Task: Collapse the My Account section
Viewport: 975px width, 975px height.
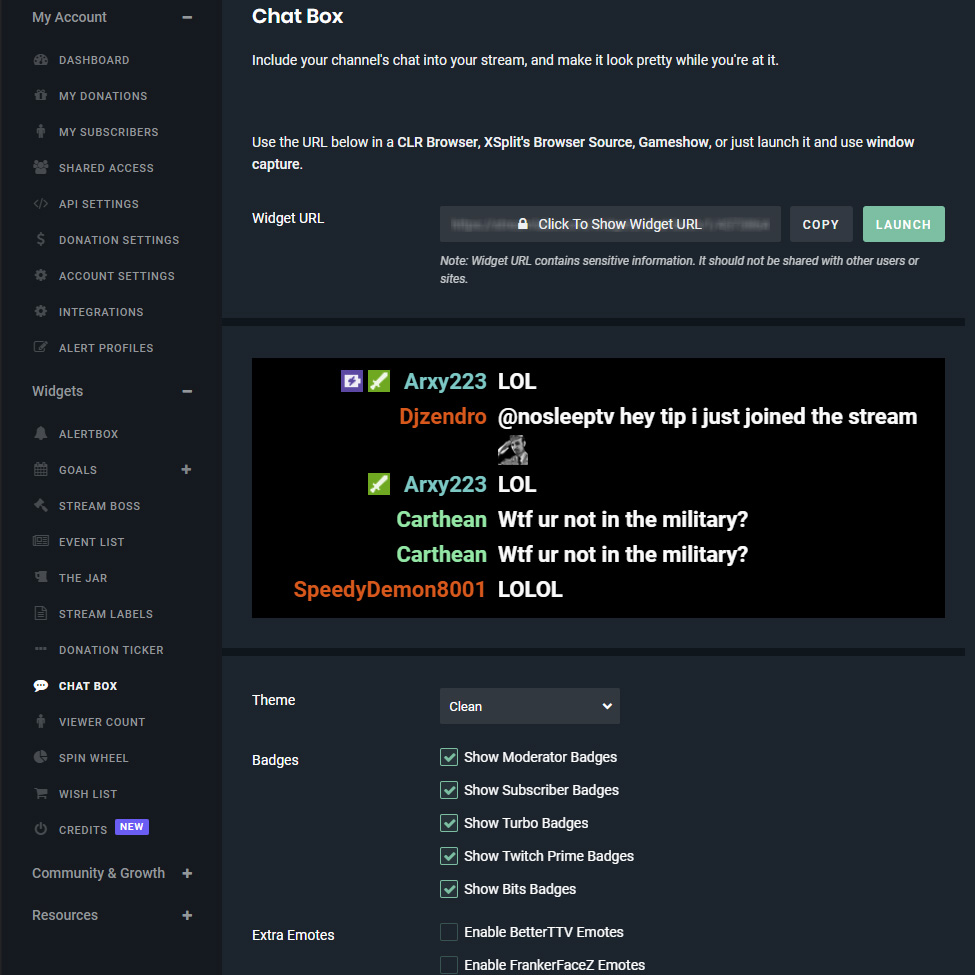Action: click(x=187, y=17)
